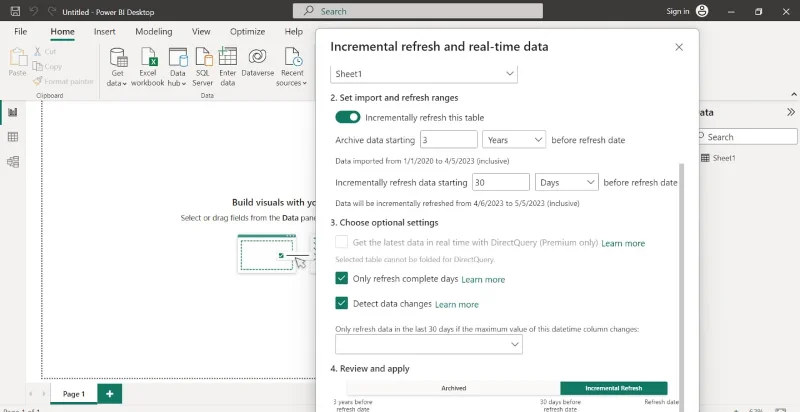Image resolution: width=800 pixels, height=412 pixels.
Task: Open the Modeling ribbon tab
Action: coord(154,32)
